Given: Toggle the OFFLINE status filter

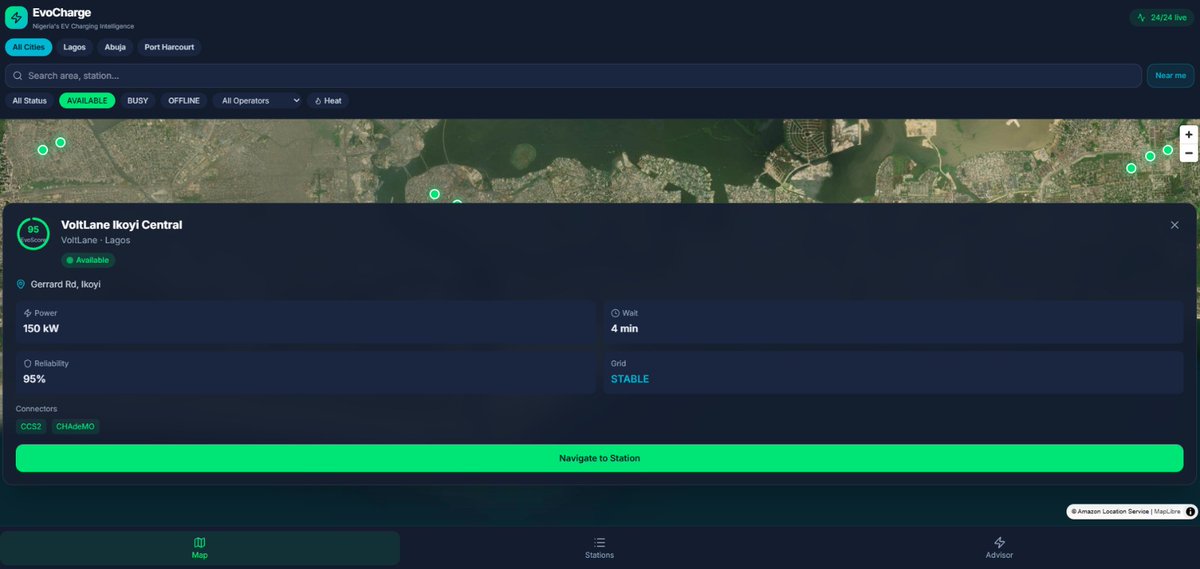Looking at the screenshot, I should point(184,101).
